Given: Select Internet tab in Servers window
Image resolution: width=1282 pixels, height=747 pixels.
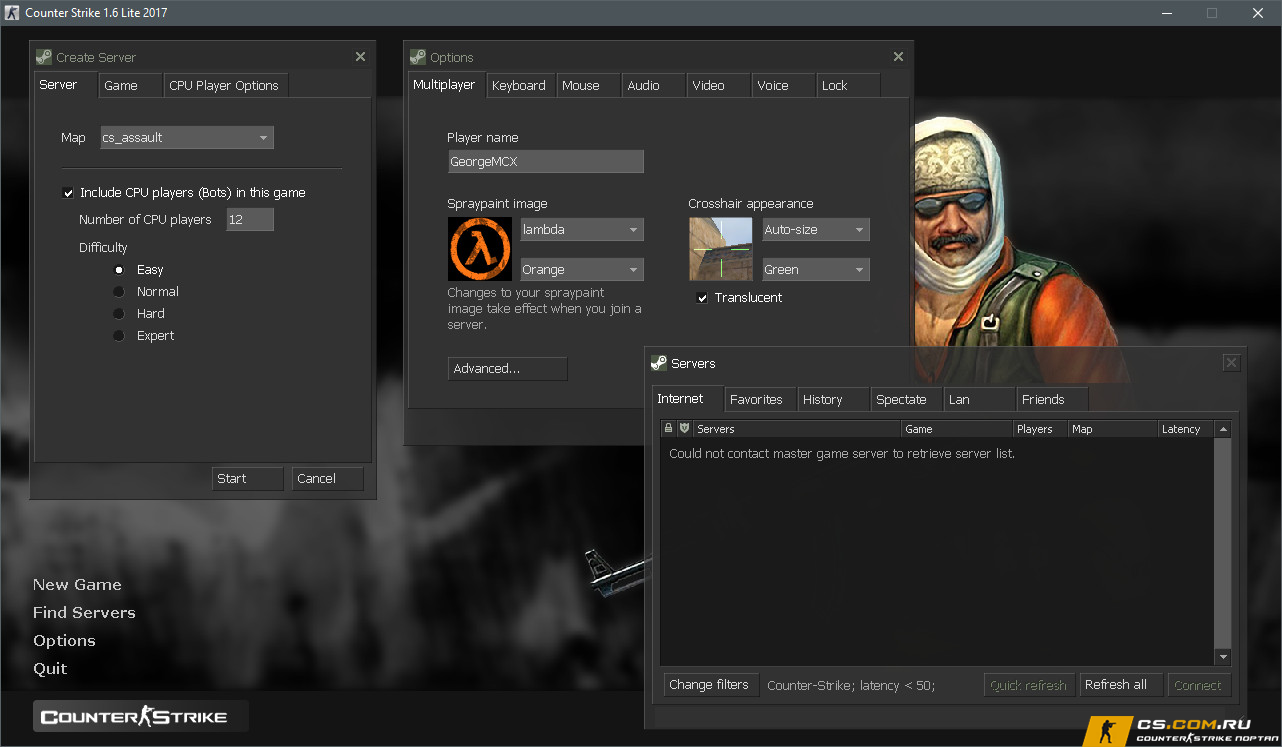Looking at the screenshot, I should [688, 399].
